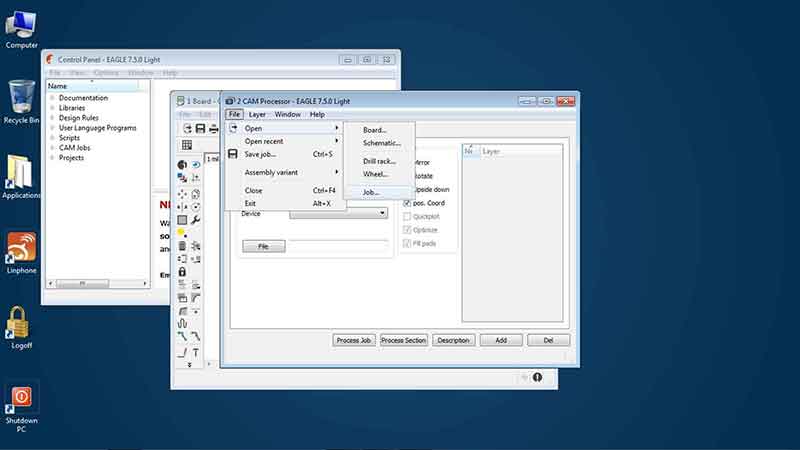The height and width of the screenshot is (450, 800).
Task: Click the info icon in Board status bar
Action: tap(537, 377)
